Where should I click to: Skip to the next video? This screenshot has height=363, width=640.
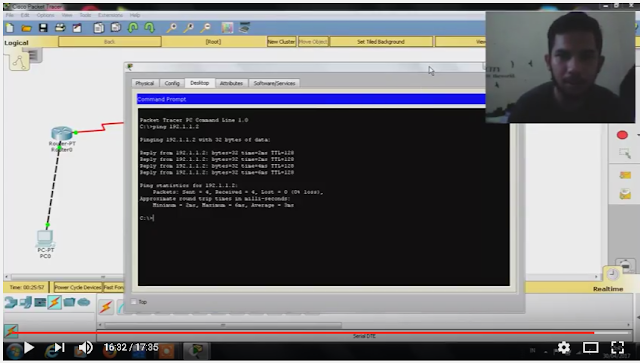pos(60,348)
